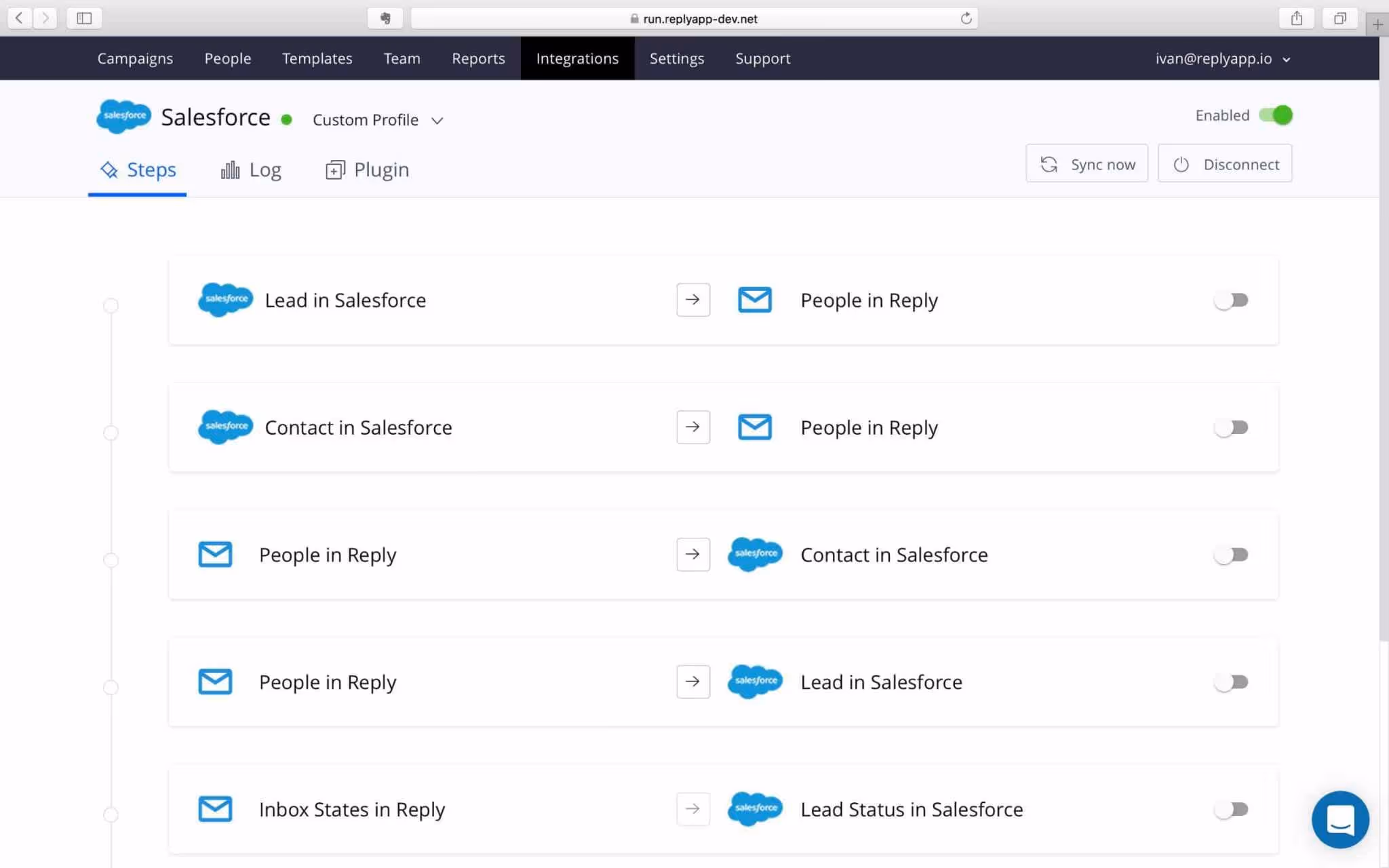Click the Salesforce logo next to Lead in Salesforce
Viewport: 1389px width, 868px height.
pyautogui.click(x=225, y=299)
